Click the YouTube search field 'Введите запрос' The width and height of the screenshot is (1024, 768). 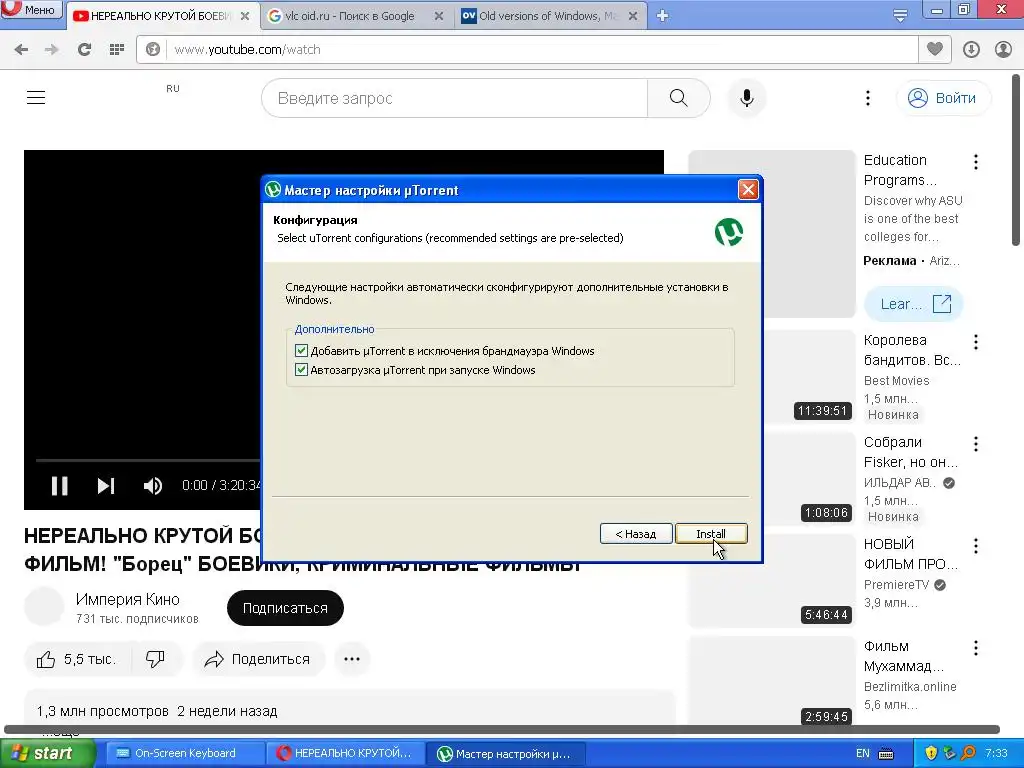coord(455,98)
